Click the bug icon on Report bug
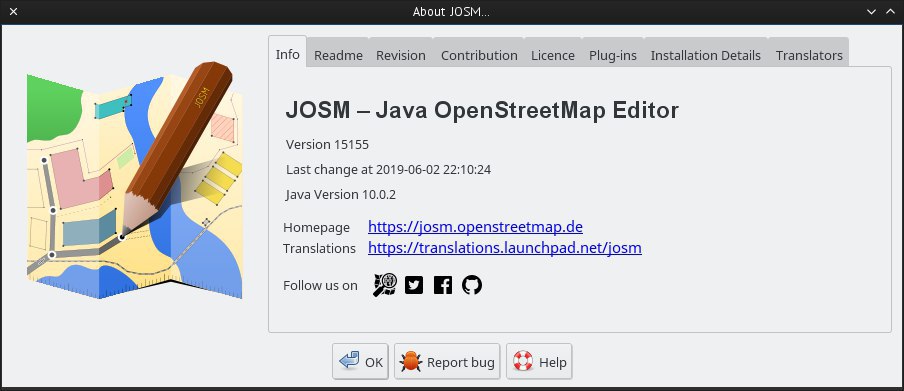 point(410,362)
